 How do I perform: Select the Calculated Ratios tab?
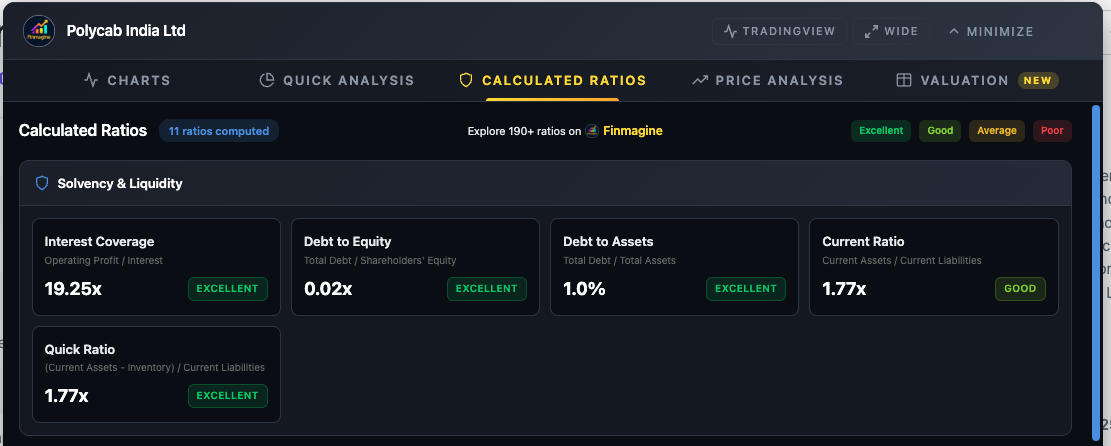click(553, 80)
